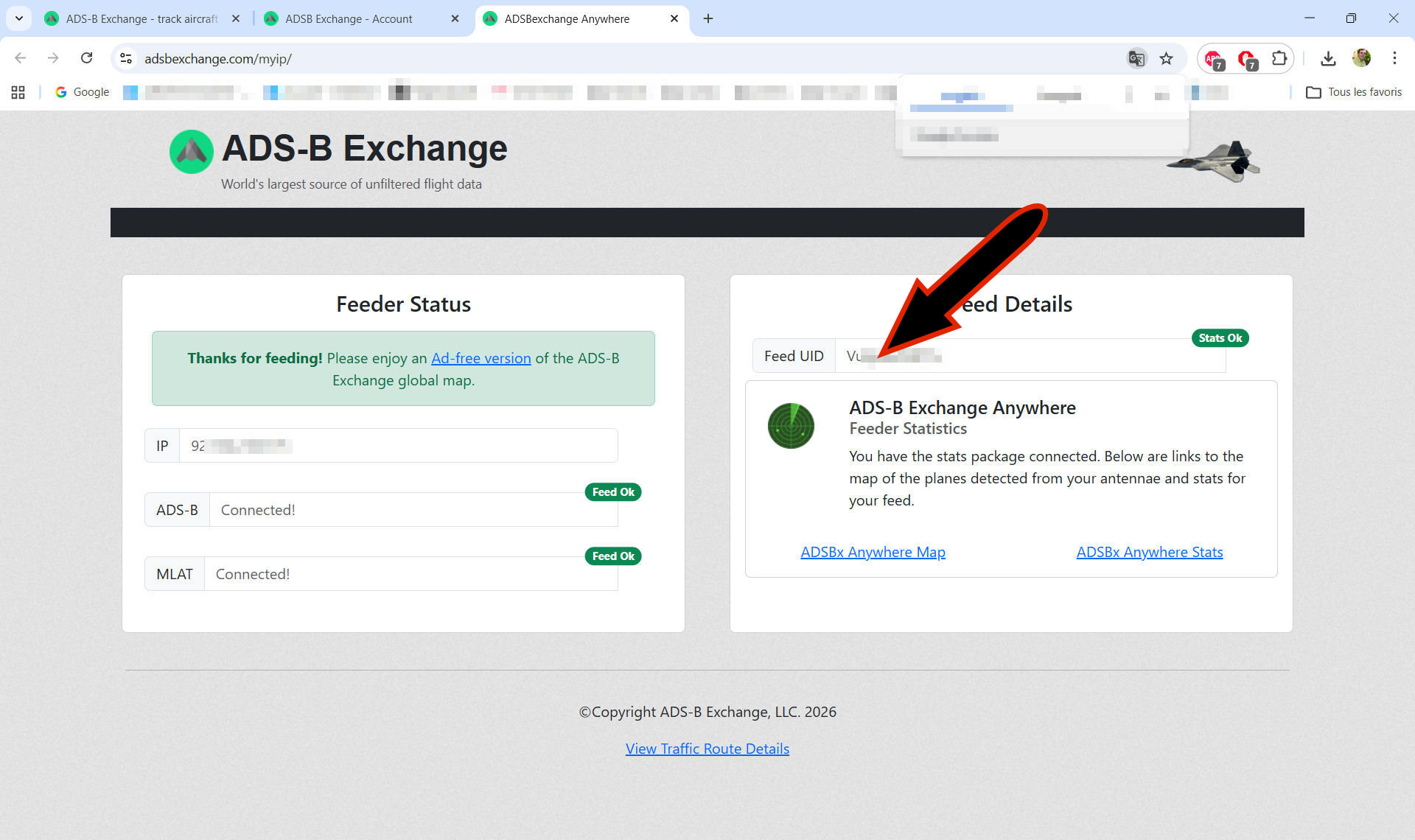Click the ADS-B Connected! status field
Screen dimensions: 1415x840
pos(413,510)
